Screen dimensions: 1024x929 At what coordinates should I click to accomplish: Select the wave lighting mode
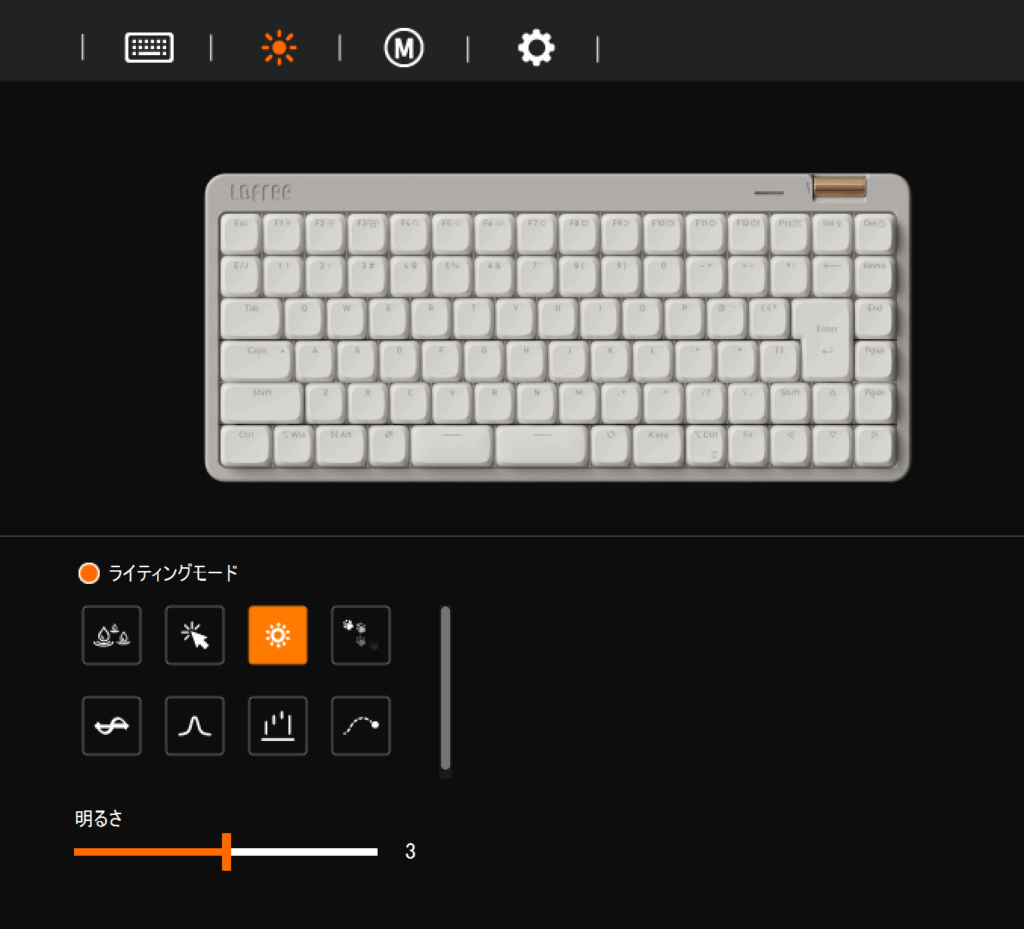[x=112, y=725]
